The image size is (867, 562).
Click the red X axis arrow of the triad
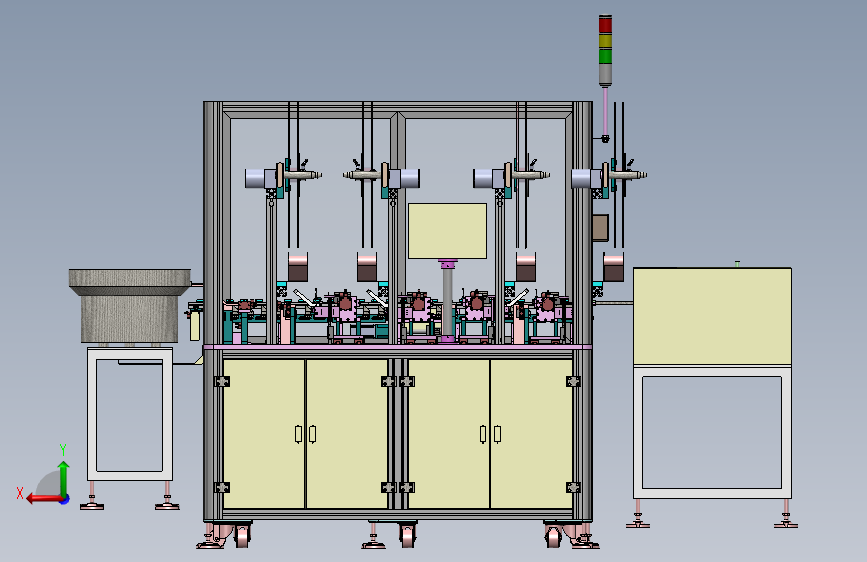pos(44,499)
